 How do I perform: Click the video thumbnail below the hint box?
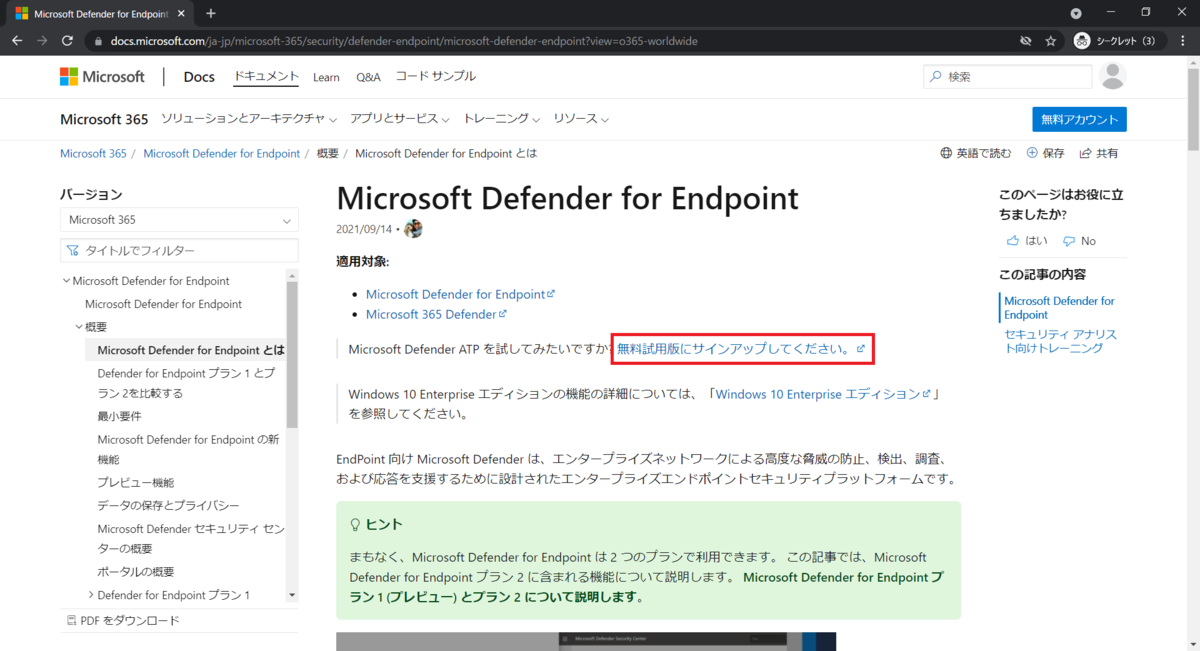[x=586, y=641]
